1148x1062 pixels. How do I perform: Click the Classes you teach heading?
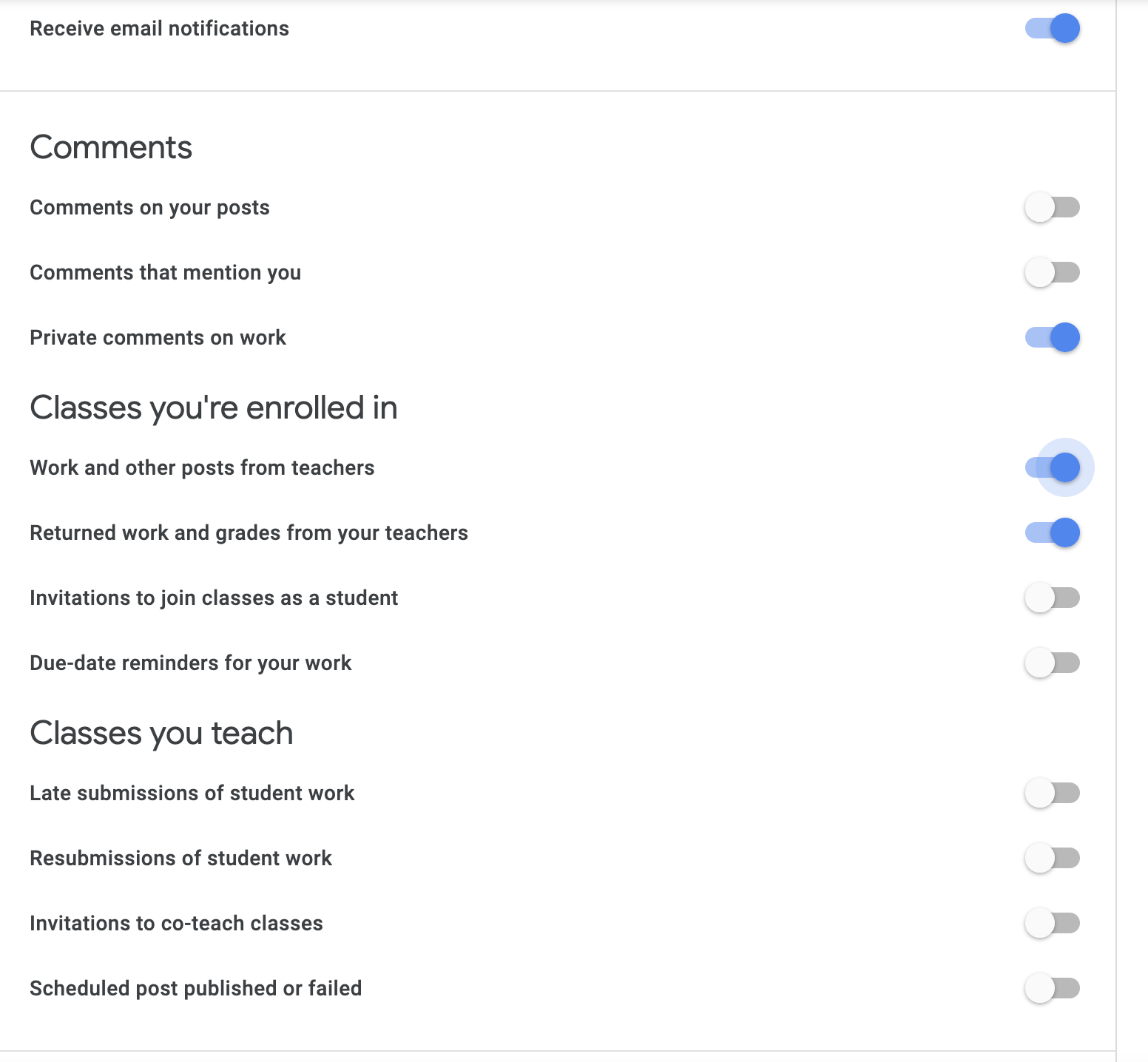(161, 734)
